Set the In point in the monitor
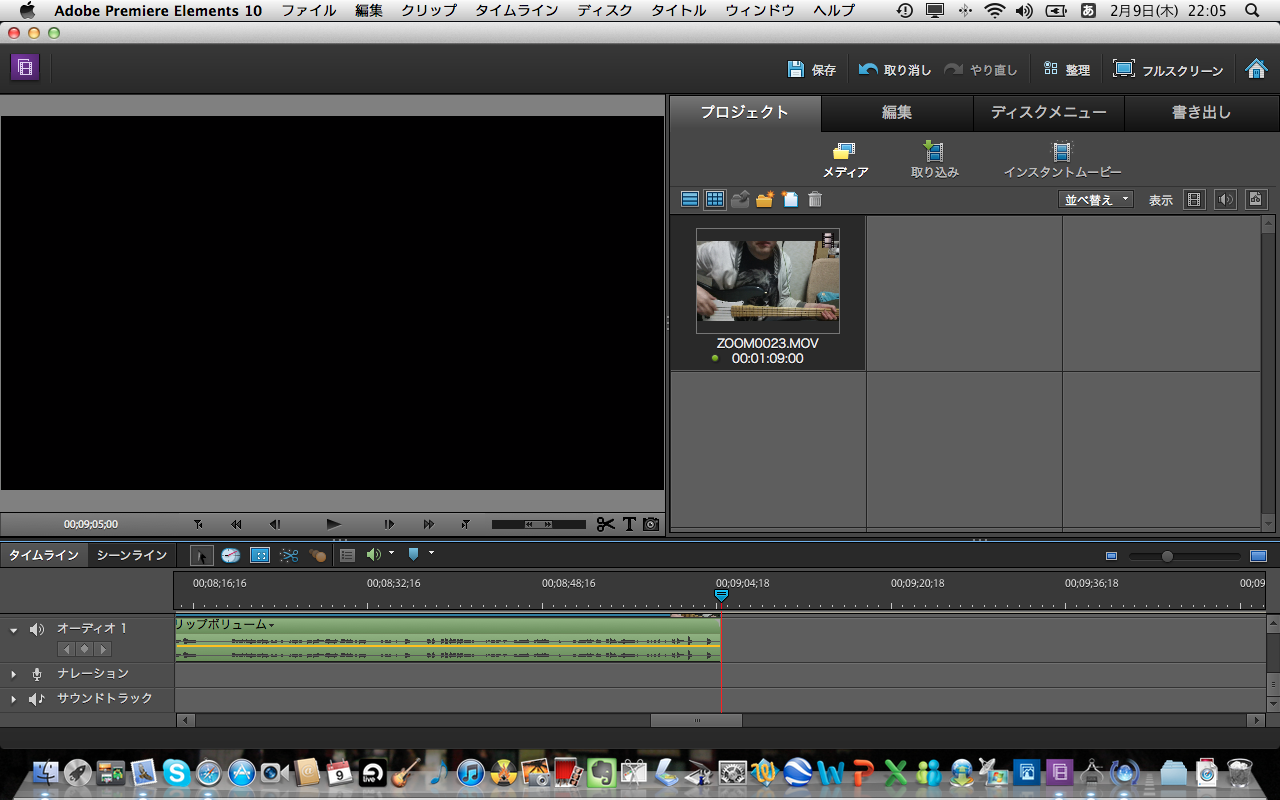The image size is (1280, 800). click(x=198, y=524)
